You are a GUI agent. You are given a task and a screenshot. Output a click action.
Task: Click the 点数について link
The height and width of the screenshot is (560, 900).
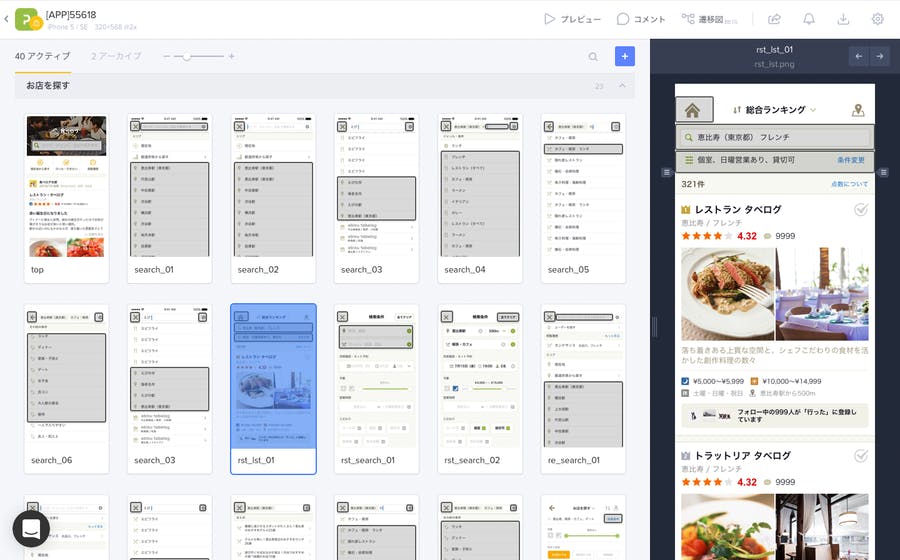click(x=849, y=184)
